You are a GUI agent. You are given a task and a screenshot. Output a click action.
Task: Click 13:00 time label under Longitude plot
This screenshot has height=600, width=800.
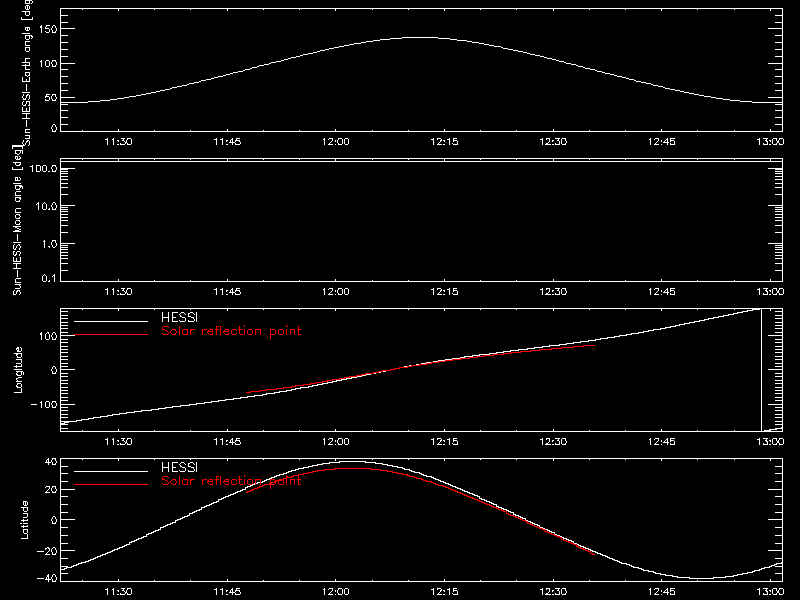click(770, 442)
